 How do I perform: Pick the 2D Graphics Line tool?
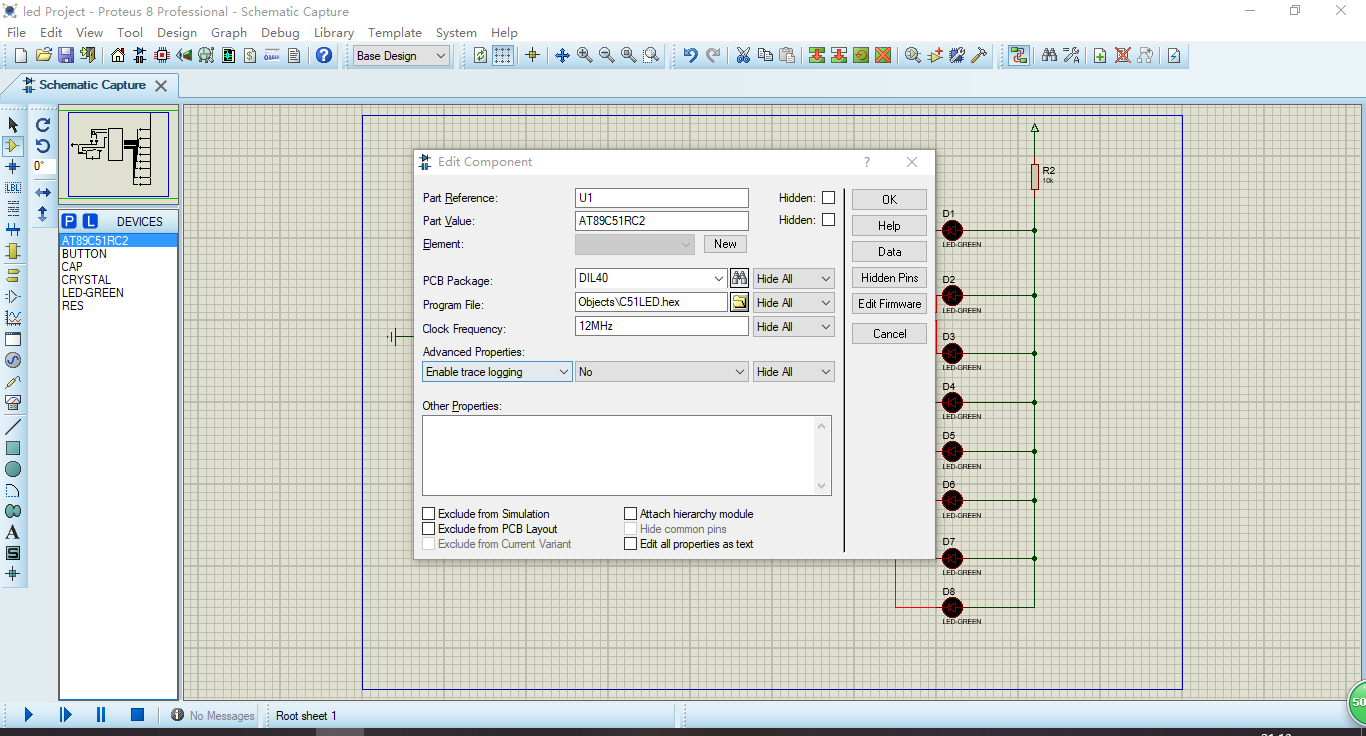(13, 427)
